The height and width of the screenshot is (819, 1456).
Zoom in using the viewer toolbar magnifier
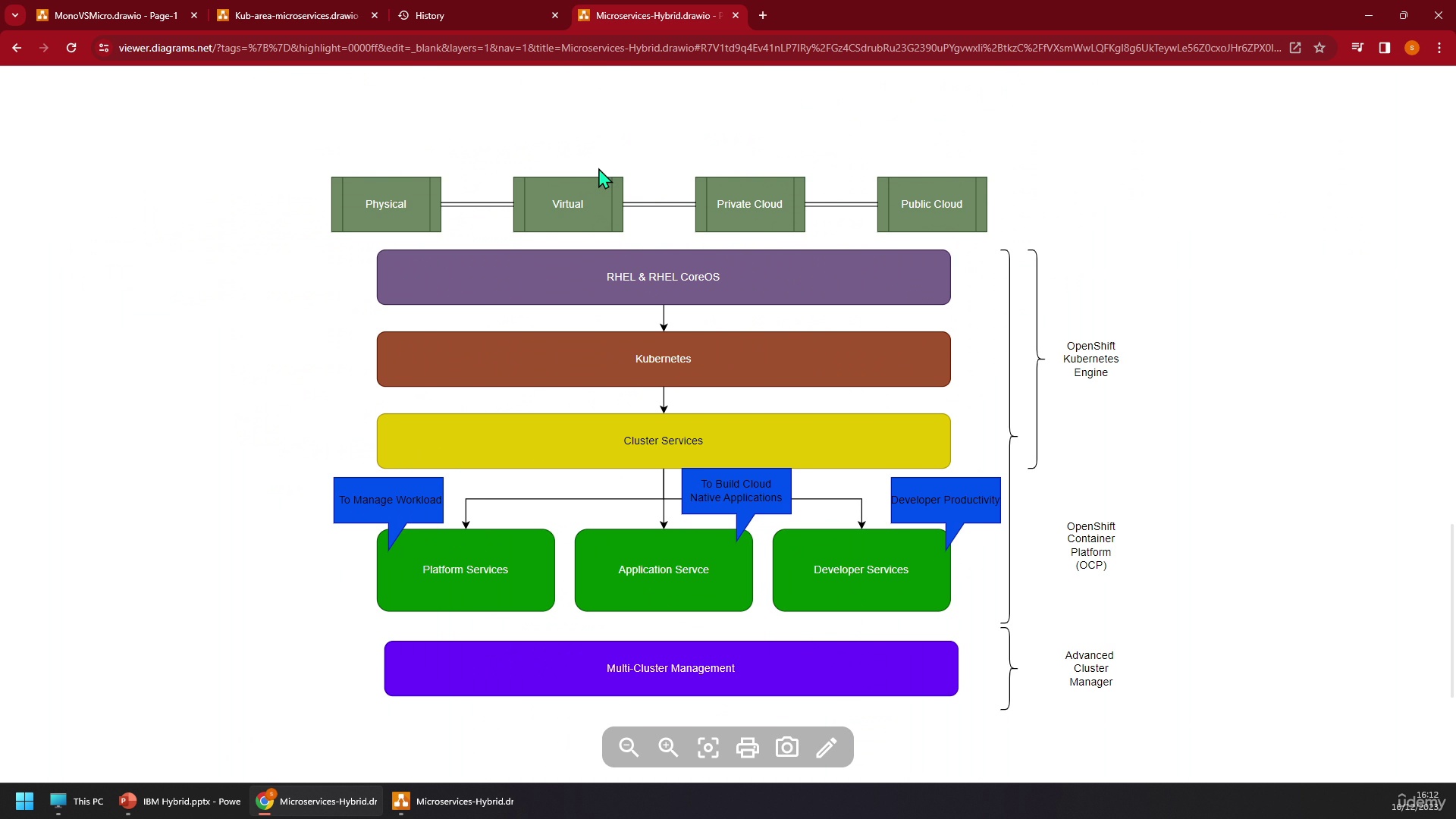pyautogui.click(x=668, y=748)
